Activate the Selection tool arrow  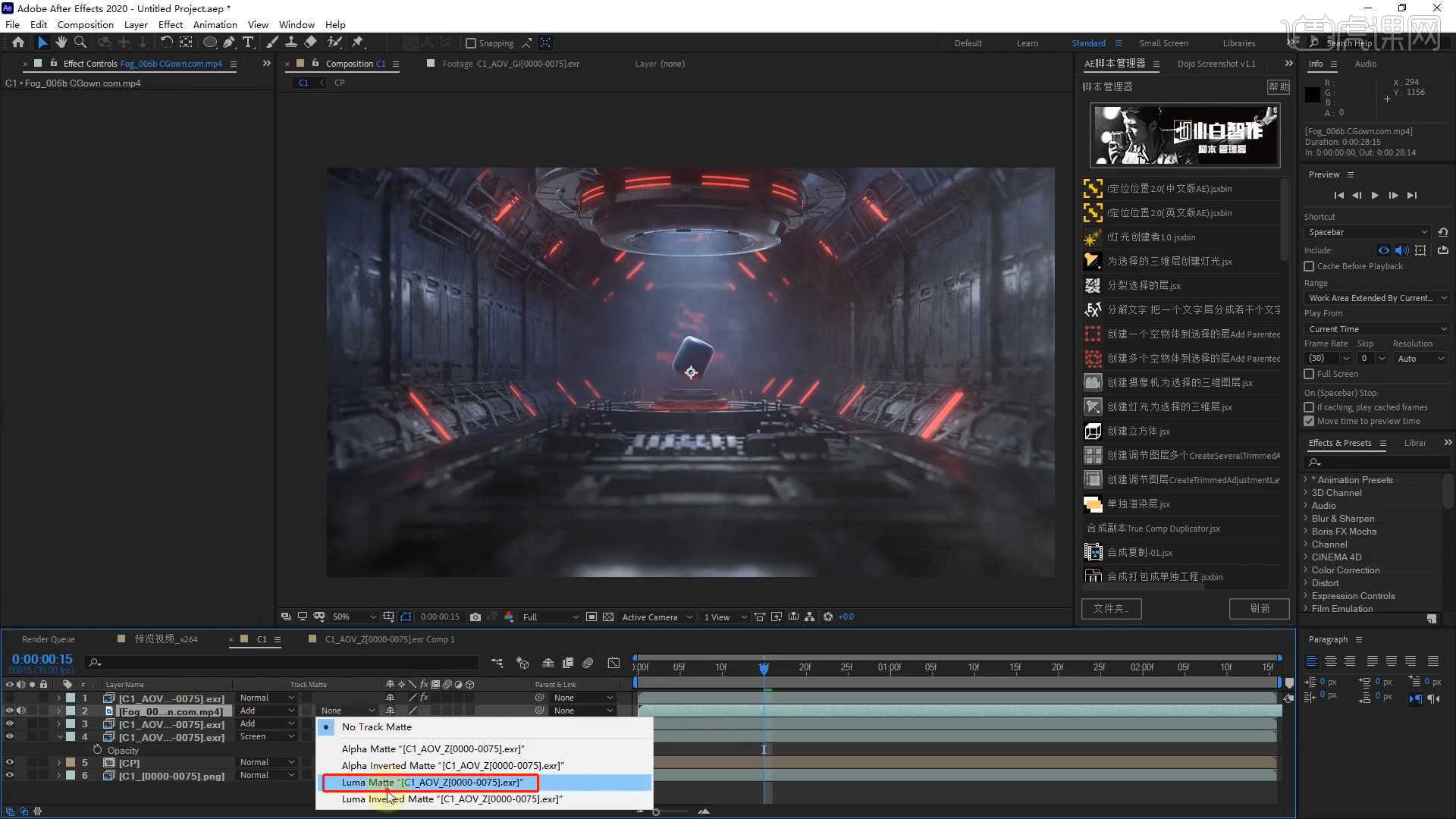pos(42,42)
